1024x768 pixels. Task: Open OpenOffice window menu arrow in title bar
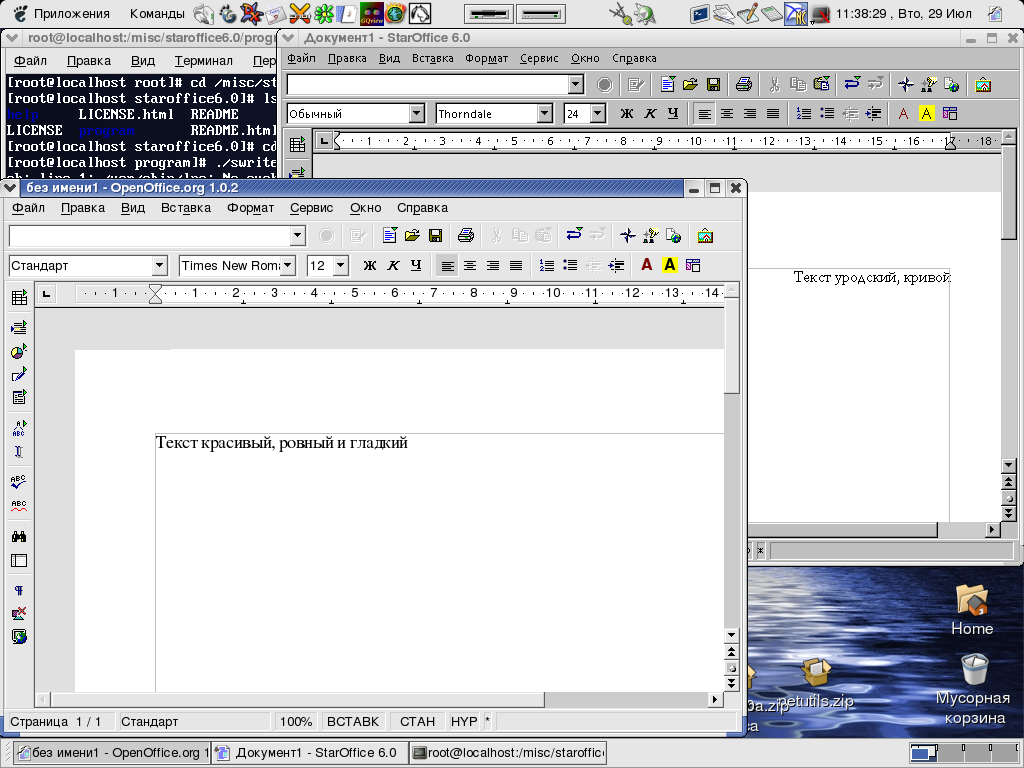pos(10,188)
